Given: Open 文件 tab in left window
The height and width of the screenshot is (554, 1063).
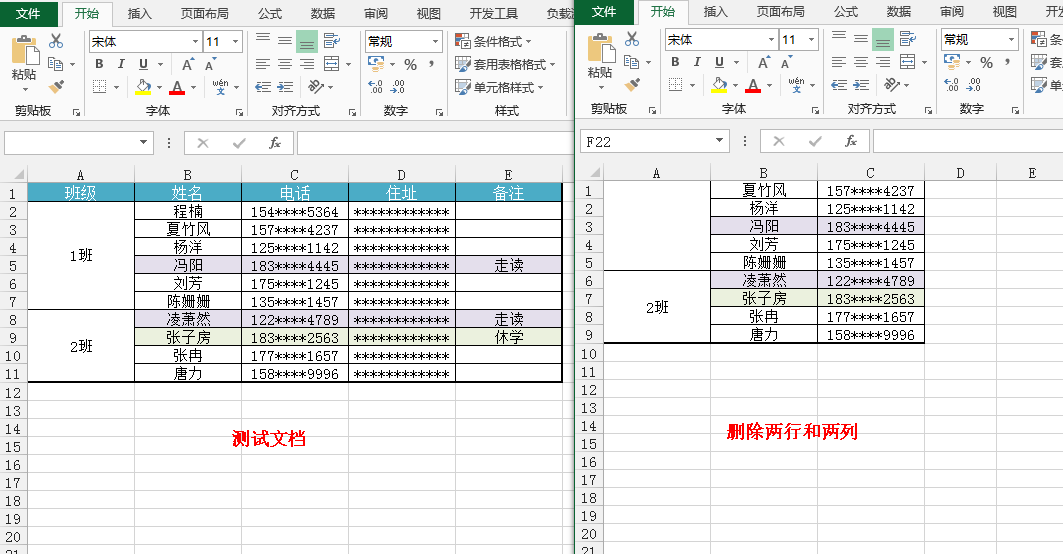Looking at the screenshot, I should pos(28,14).
